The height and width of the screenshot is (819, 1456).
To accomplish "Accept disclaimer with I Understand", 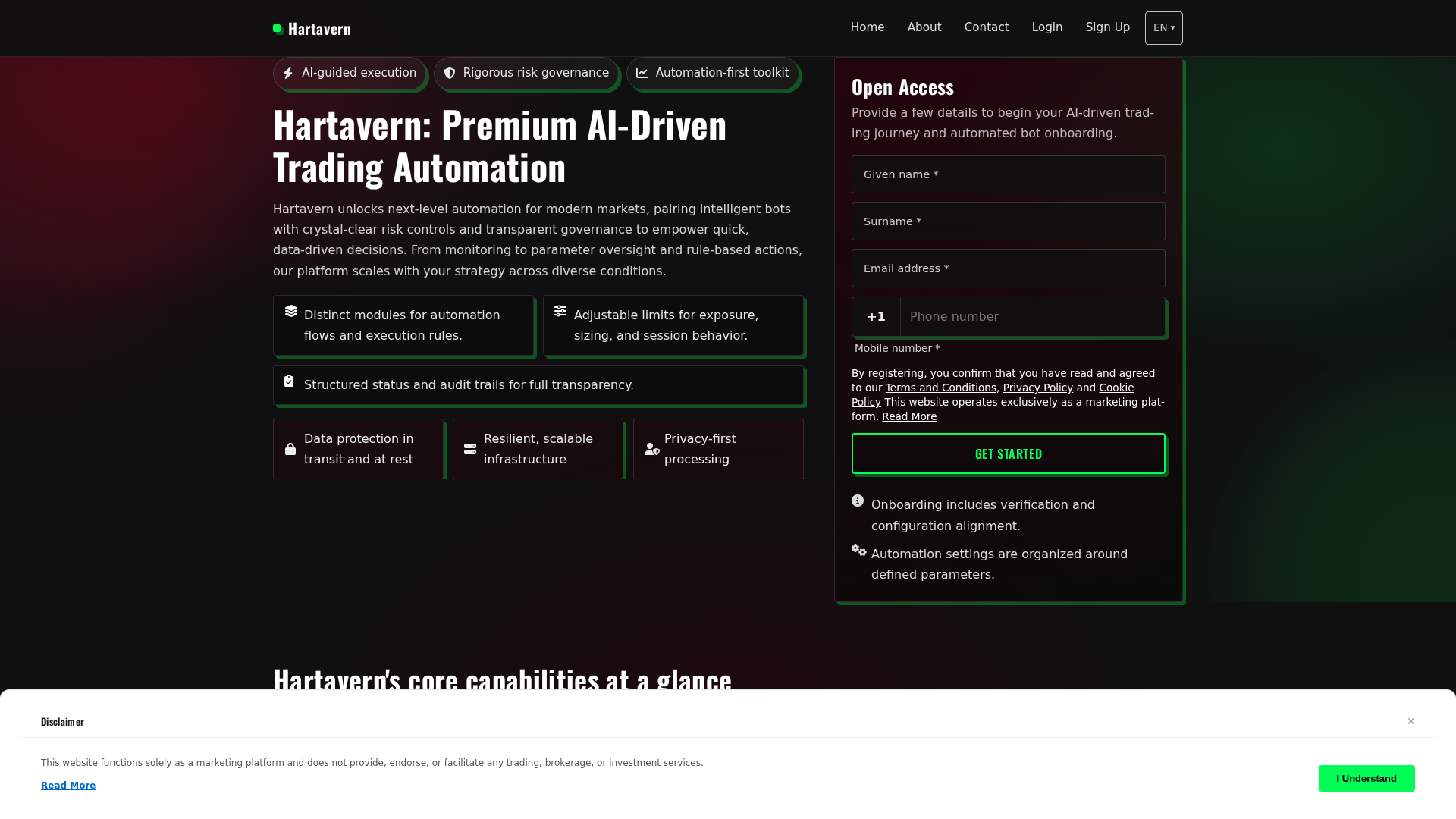I will tap(1367, 778).
